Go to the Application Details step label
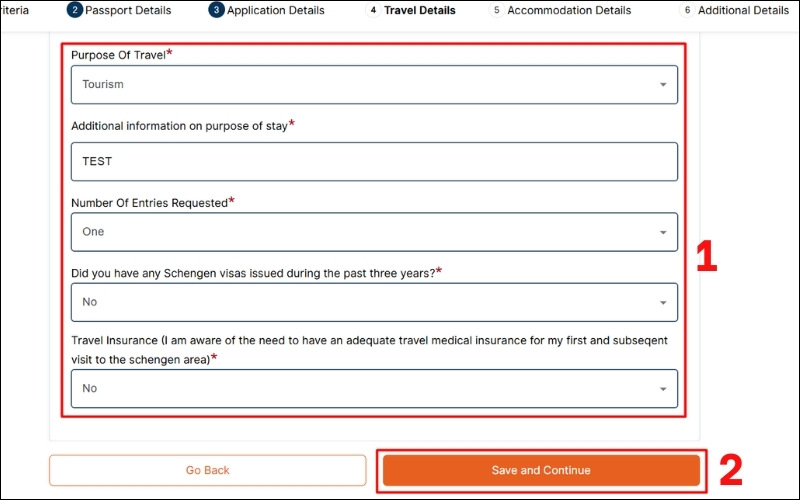 coord(275,11)
